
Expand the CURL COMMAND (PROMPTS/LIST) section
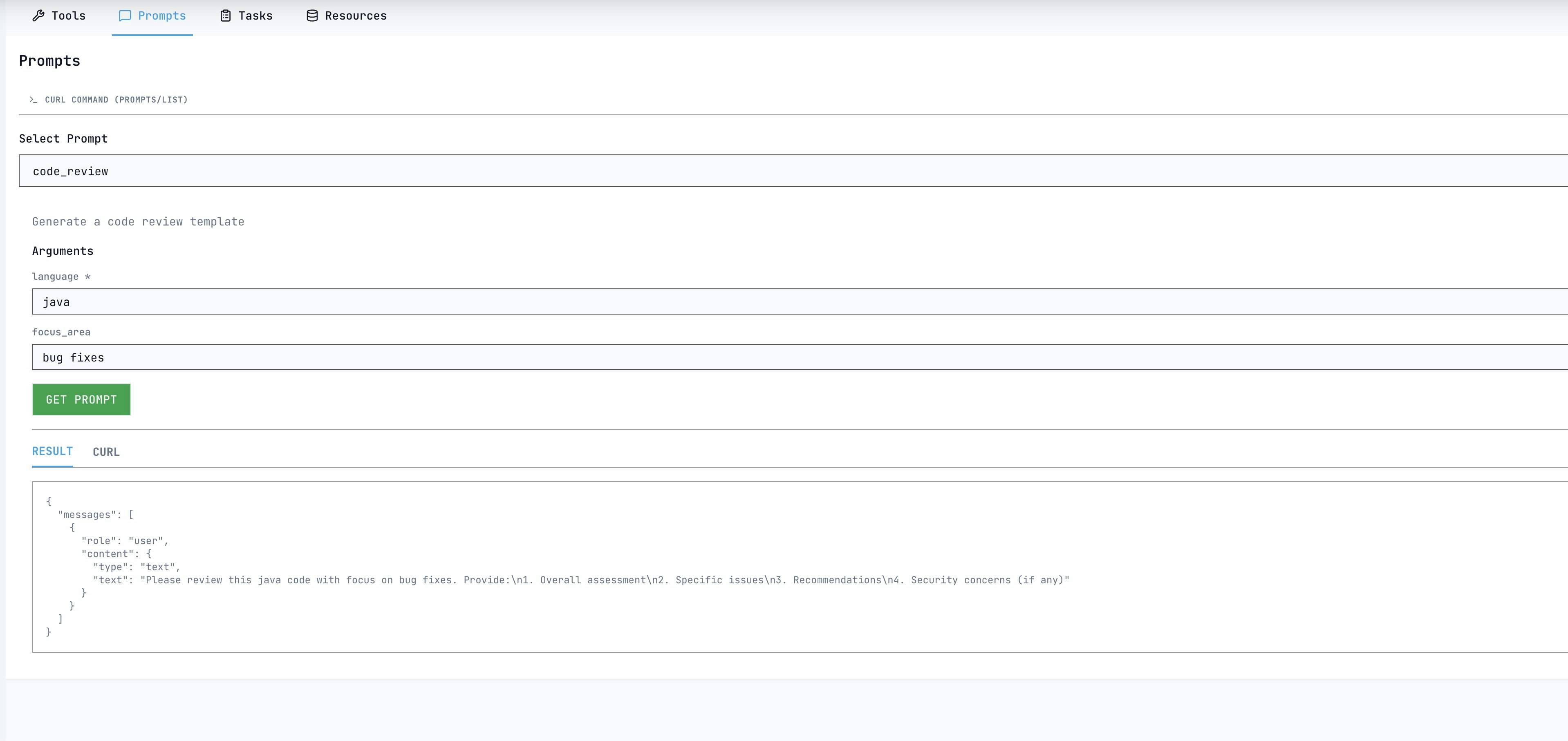(x=116, y=100)
